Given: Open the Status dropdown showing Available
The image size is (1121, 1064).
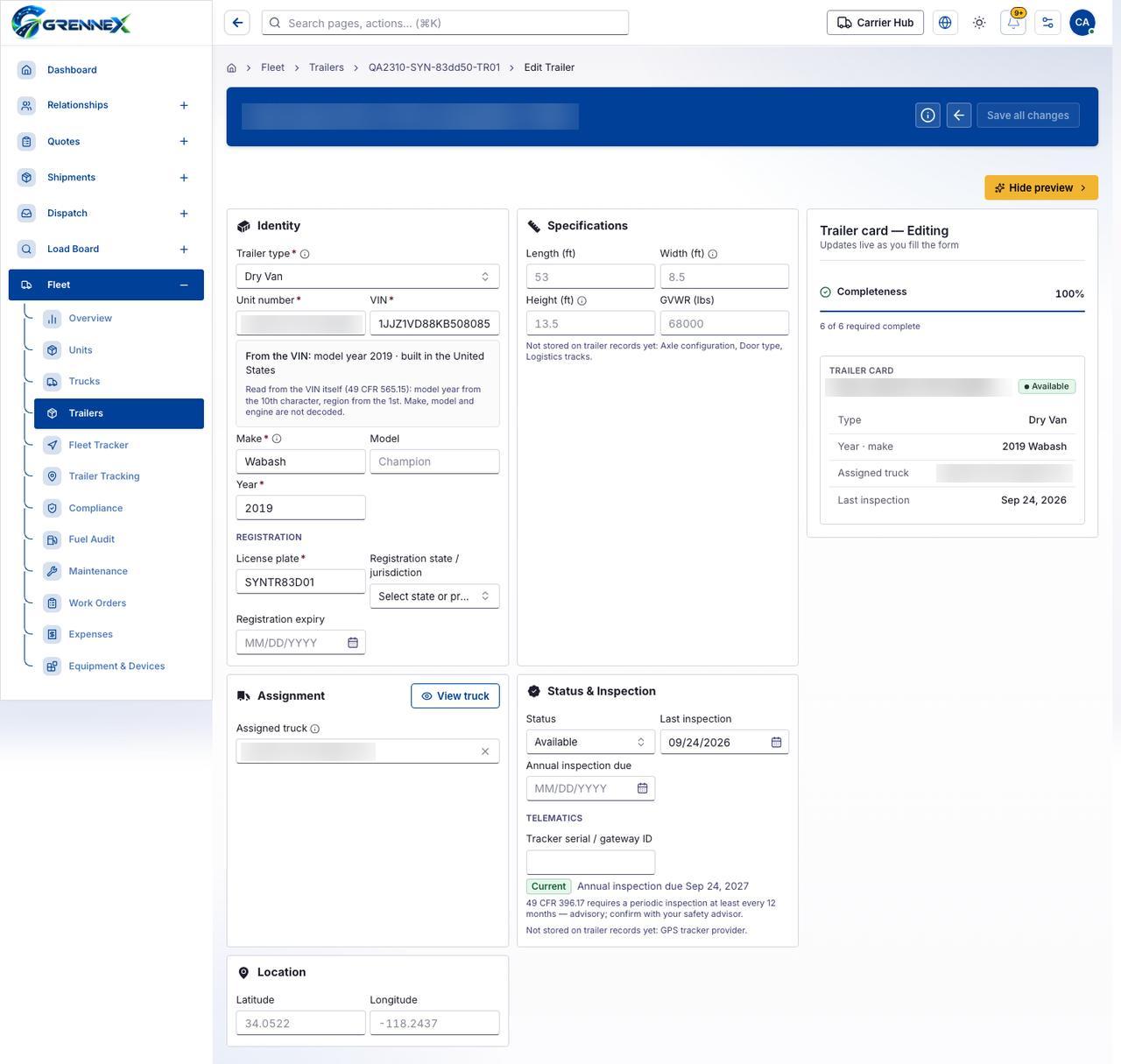Looking at the screenshot, I should pos(590,742).
